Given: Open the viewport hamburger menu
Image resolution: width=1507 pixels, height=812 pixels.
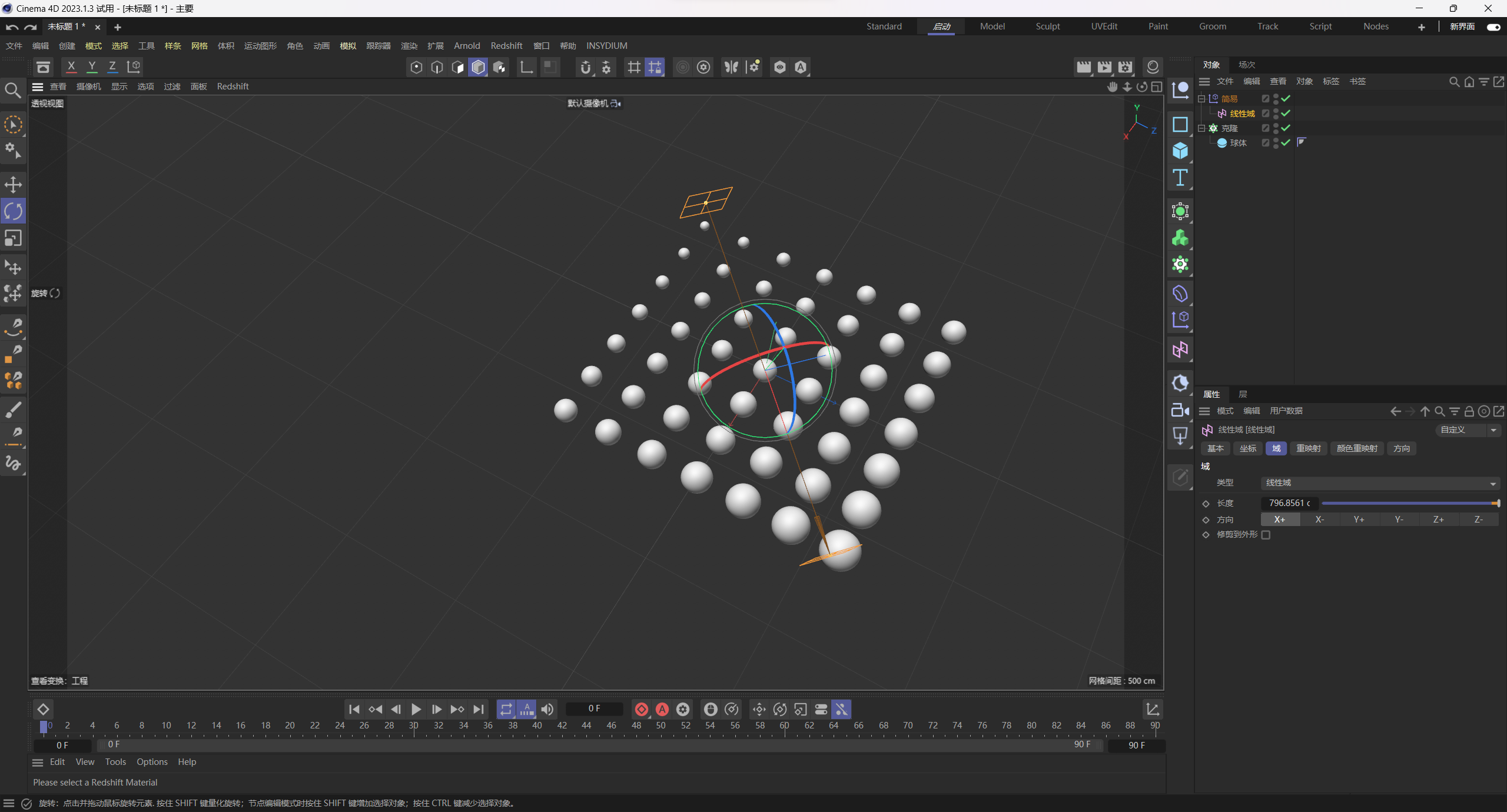Looking at the screenshot, I should (38, 87).
